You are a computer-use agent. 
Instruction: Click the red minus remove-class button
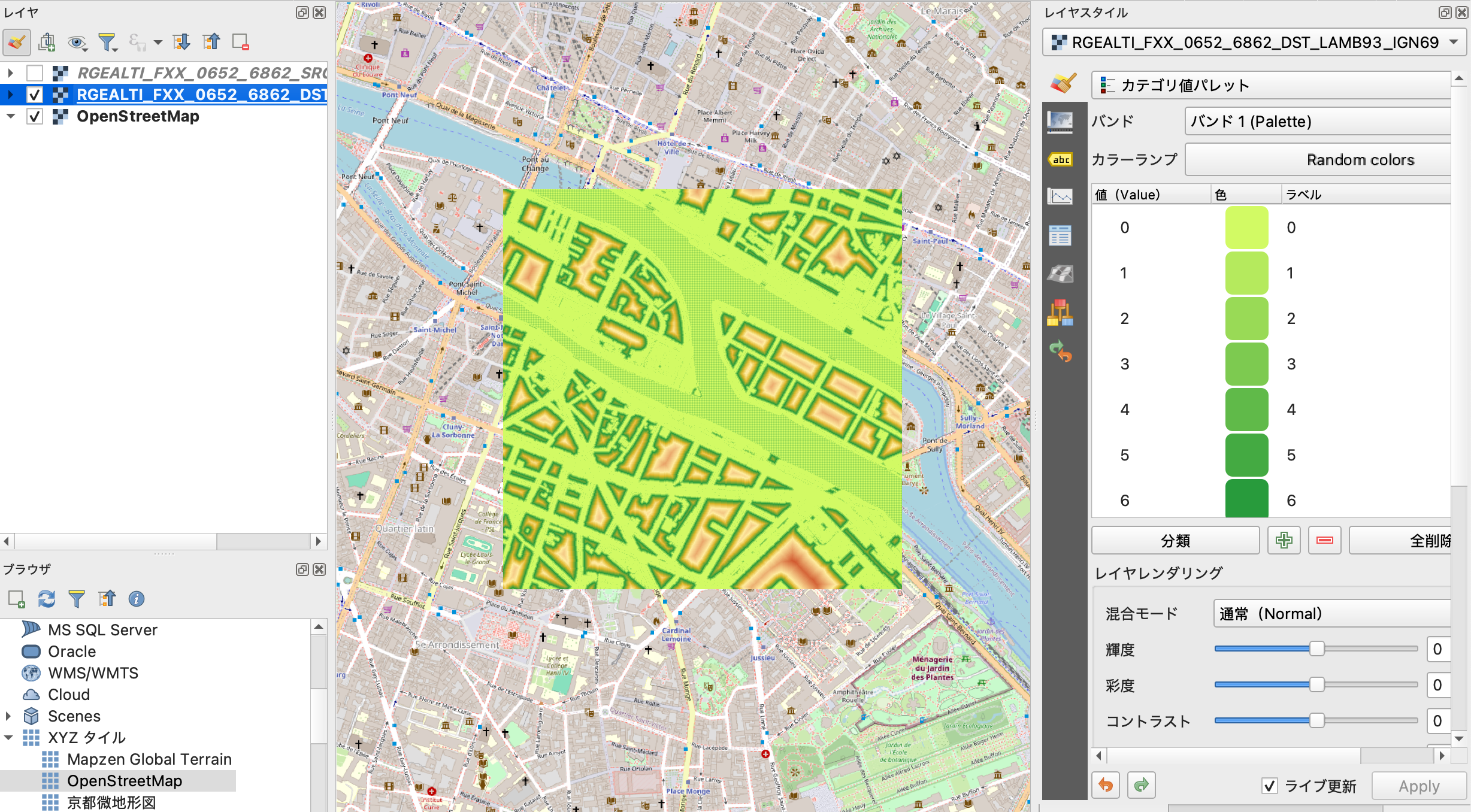pyautogui.click(x=1324, y=541)
